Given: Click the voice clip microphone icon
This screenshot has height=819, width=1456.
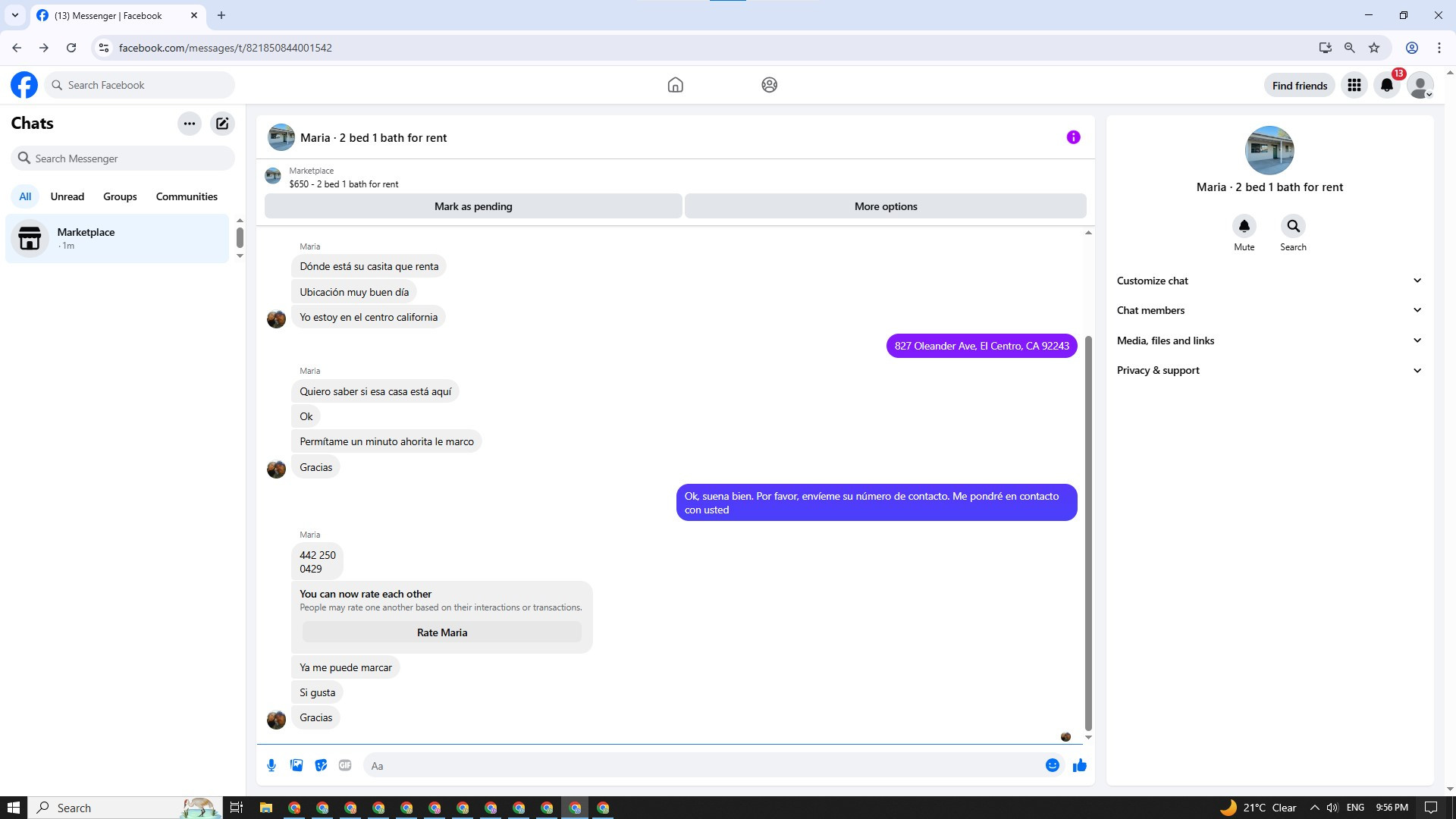Looking at the screenshot, I should point(271,765).
